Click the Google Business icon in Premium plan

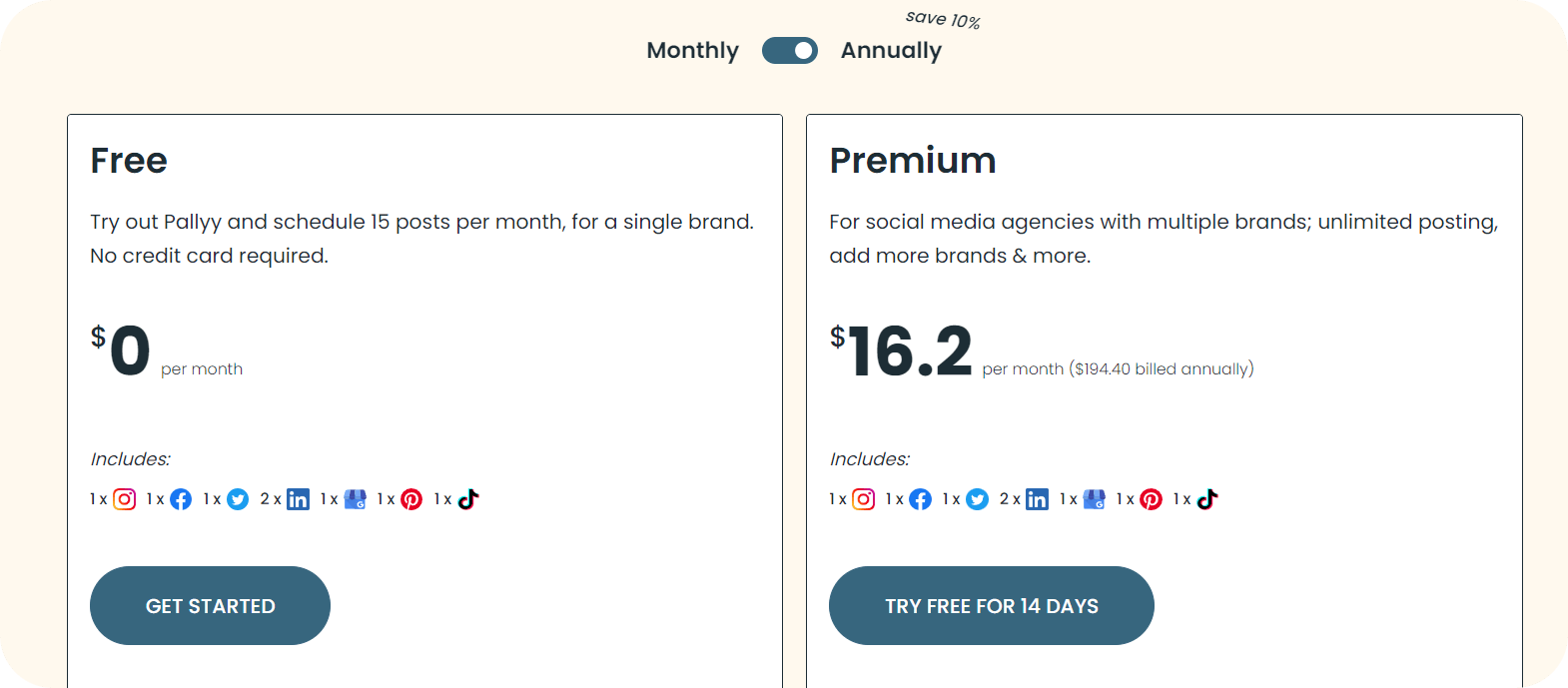(x=1095, y=499)
